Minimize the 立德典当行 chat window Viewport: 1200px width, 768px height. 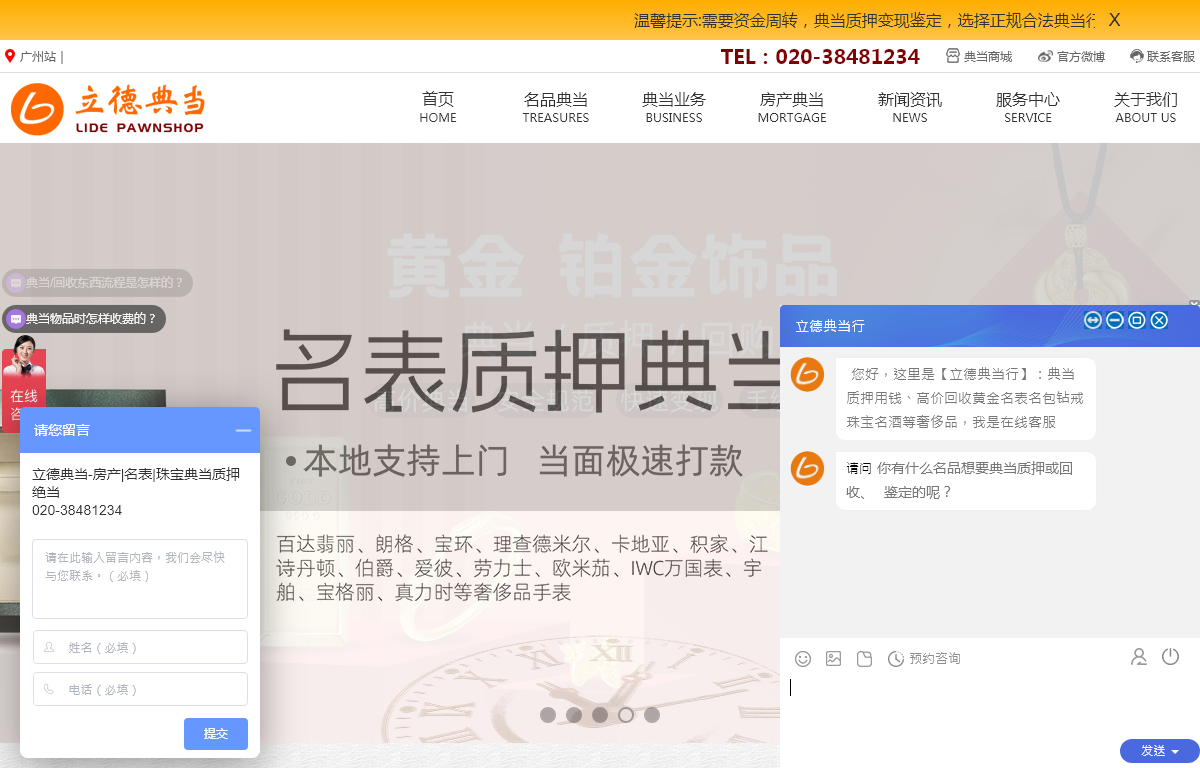1115,320
